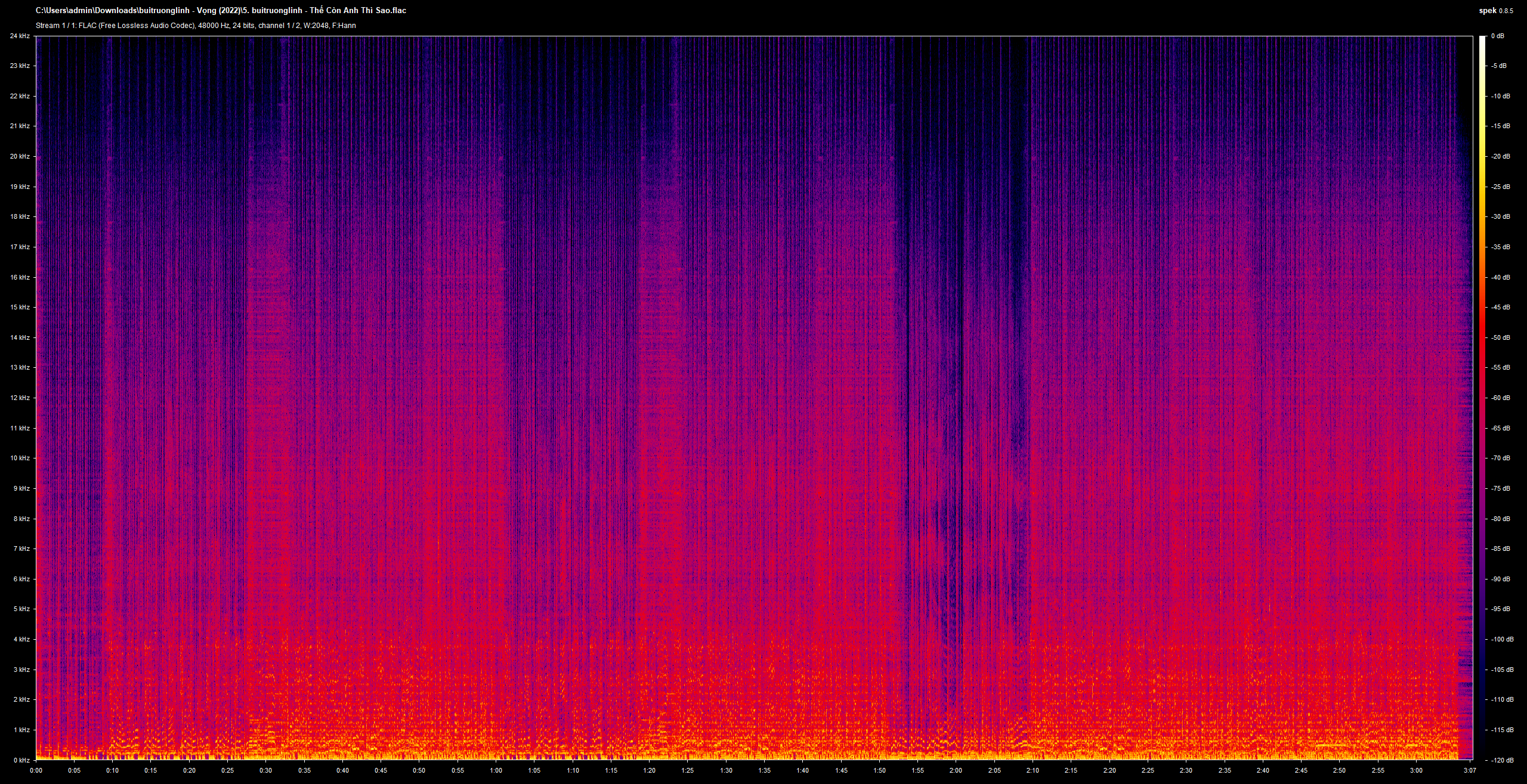Image resolution: width=1527 pixels, height=784 pixels.
Task: Click the '14 kHz' frequency axis label
Action: tap(20, 337)
